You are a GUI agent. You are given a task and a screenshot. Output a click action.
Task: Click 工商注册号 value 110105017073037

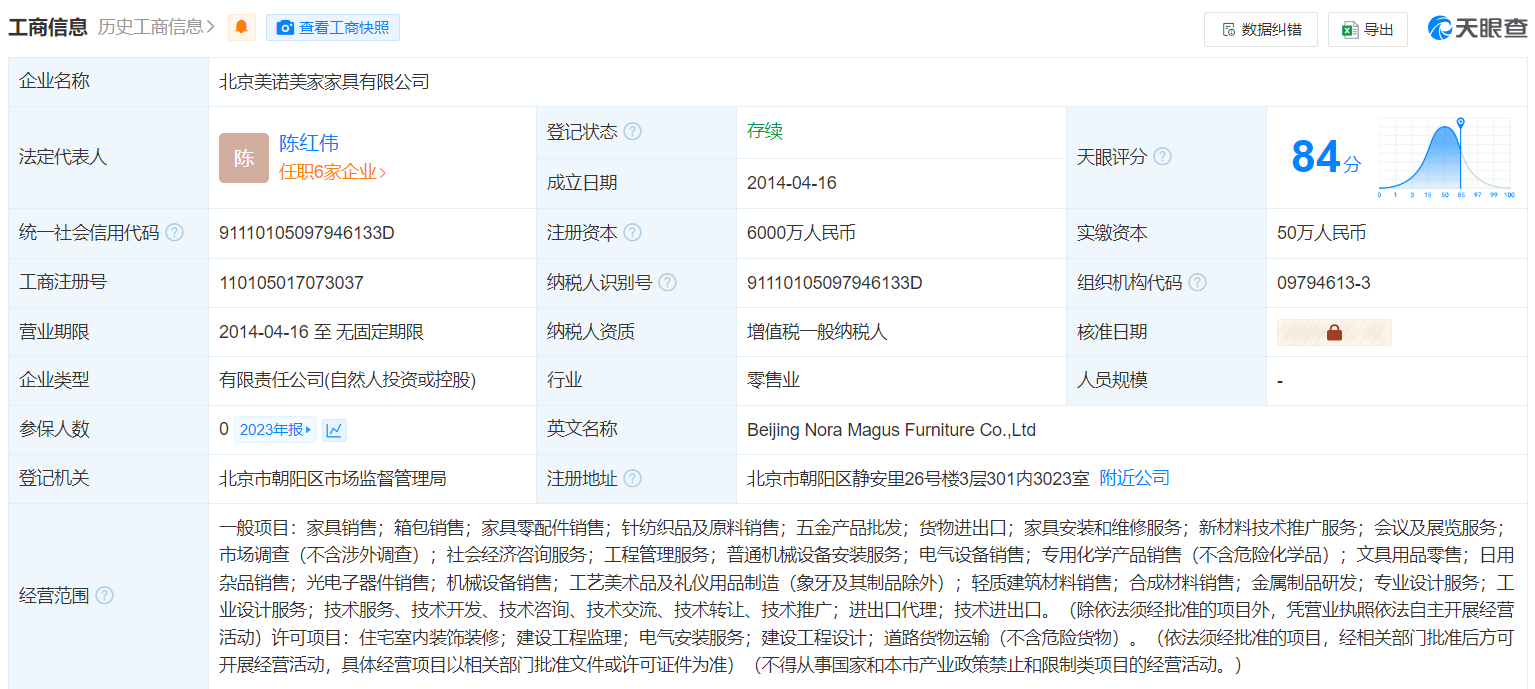291,283
